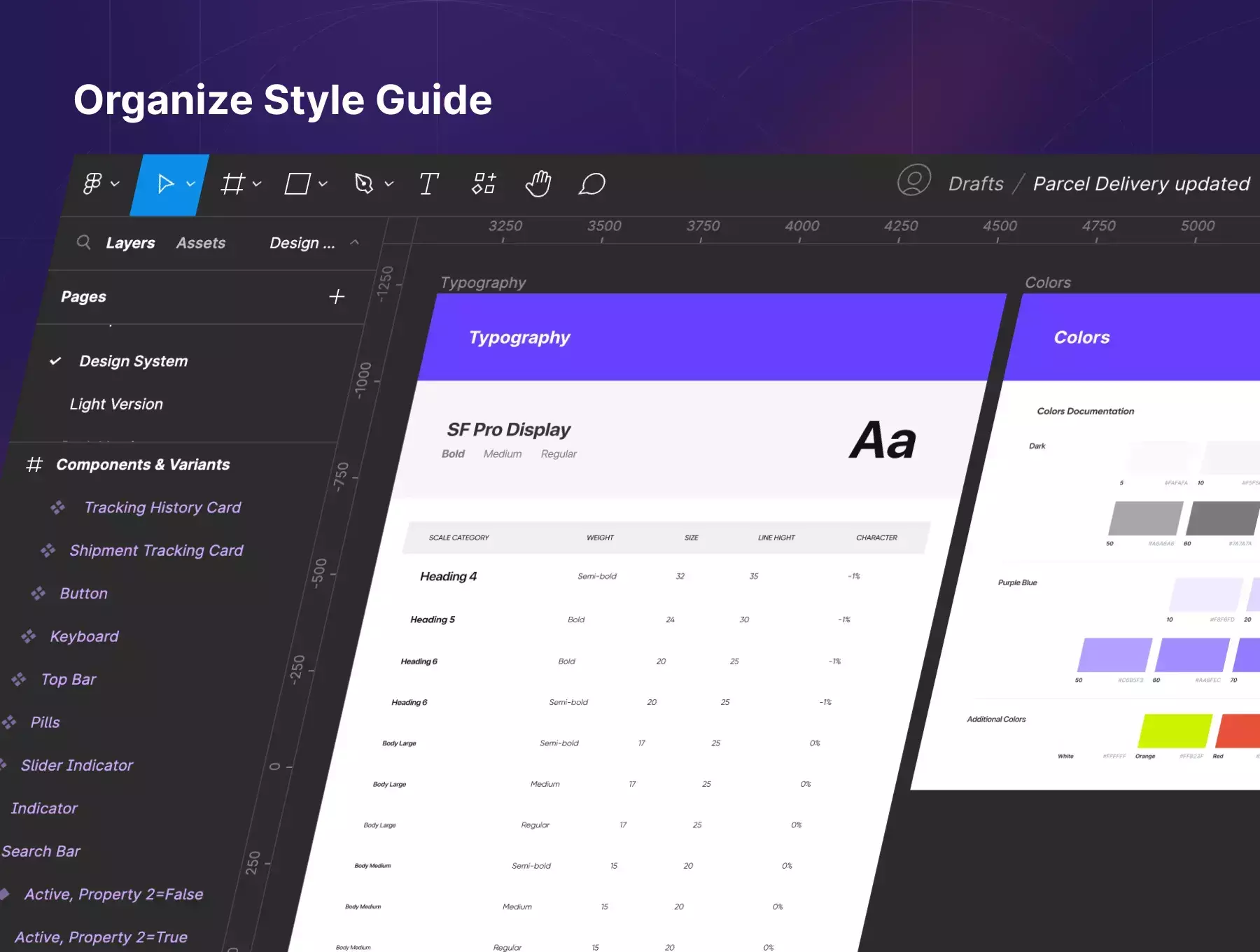Select the Keyboard component layer
Viewport: 1260px width, 952px height.
[84, 636]
